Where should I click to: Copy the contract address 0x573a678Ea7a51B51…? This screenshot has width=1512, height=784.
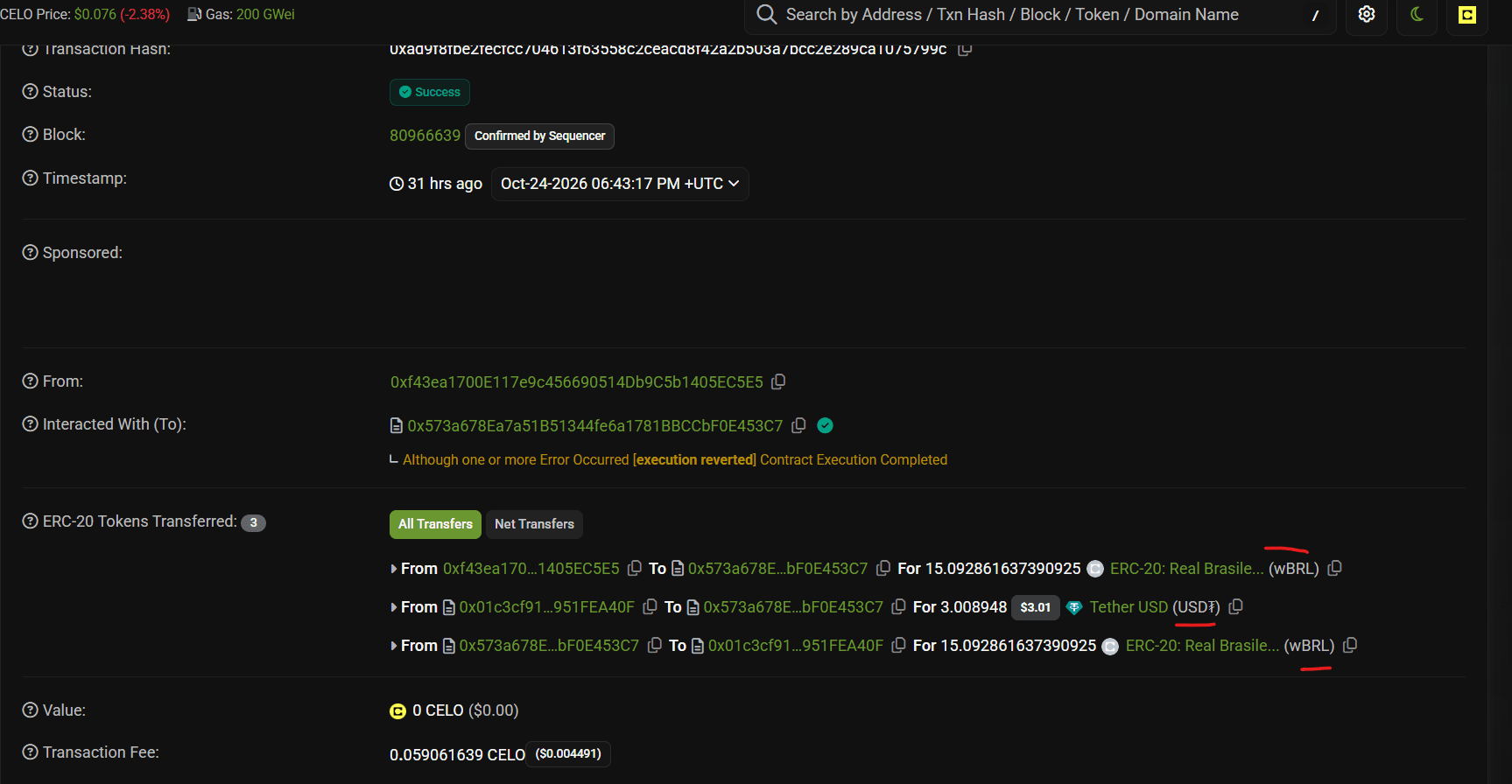(798, 425)
